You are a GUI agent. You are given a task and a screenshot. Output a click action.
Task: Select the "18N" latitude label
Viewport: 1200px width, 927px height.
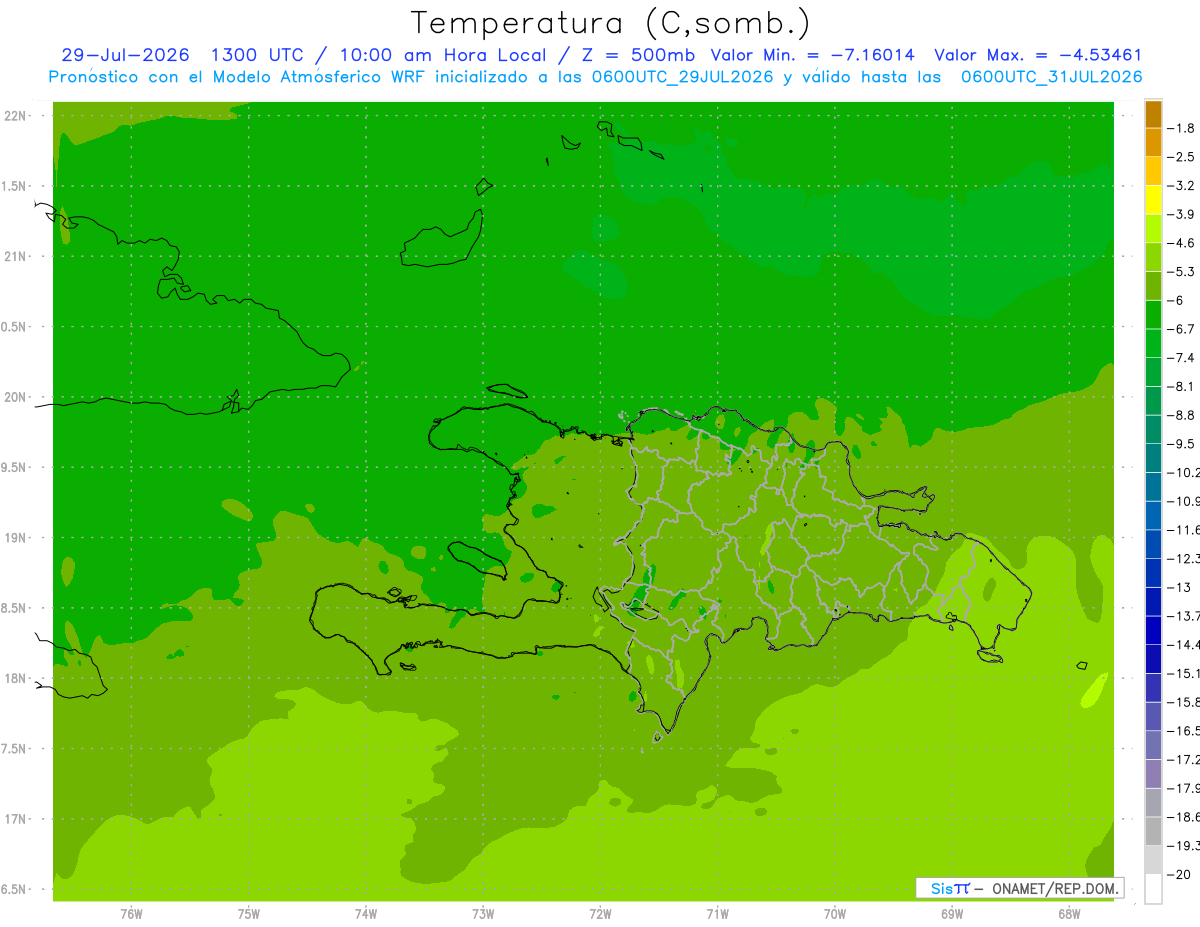tap(16, 678)
